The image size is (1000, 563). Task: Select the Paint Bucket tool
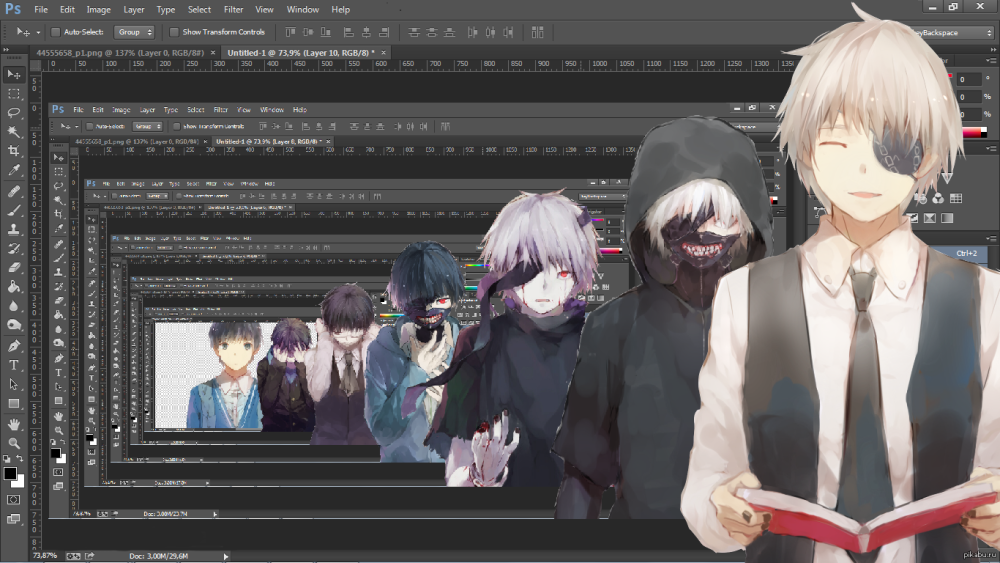point(13,287)
